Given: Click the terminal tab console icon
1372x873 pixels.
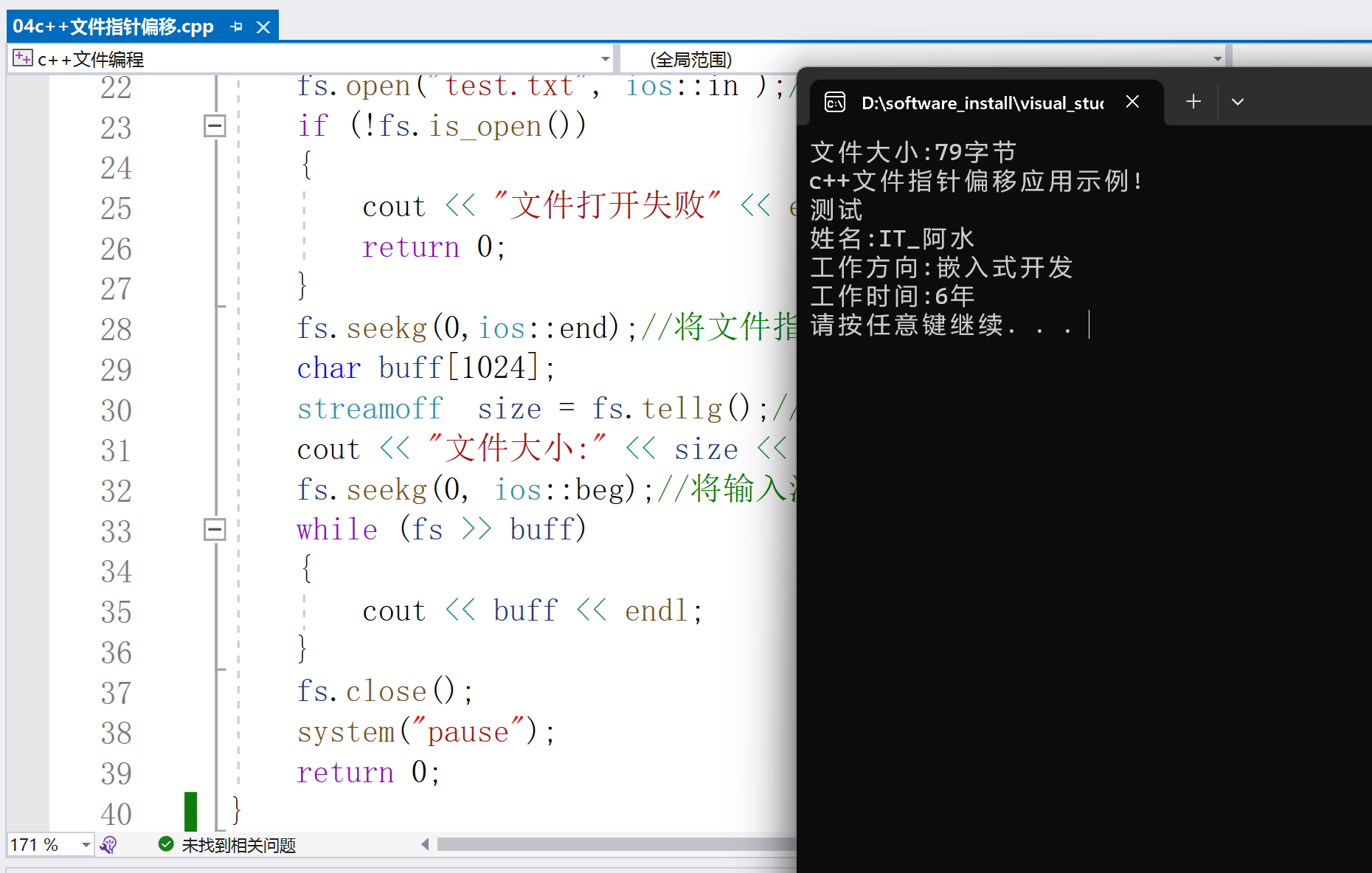Looking at the screenshot, I should [835, 102].
